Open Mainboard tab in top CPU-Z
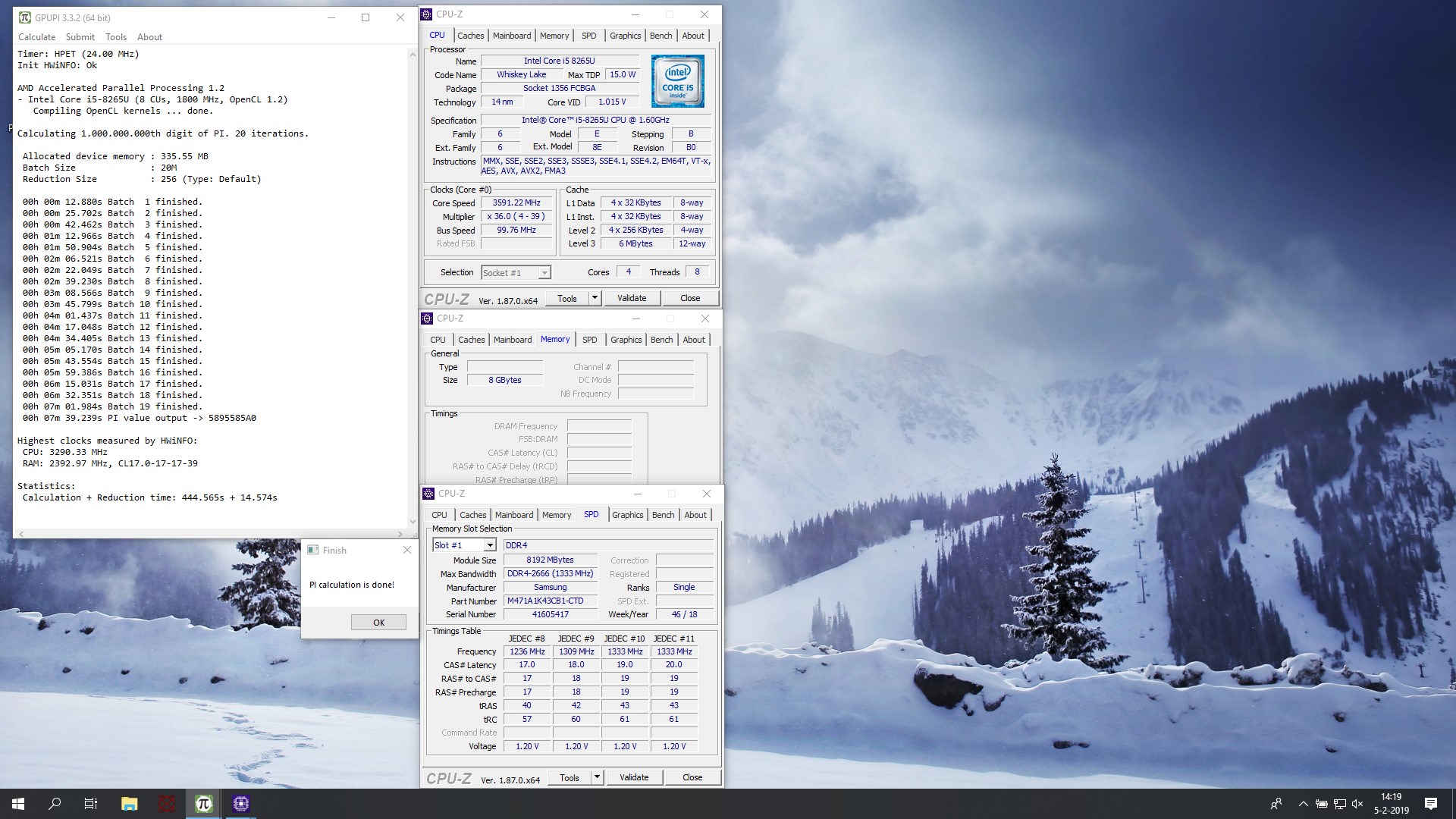This screenshot has width=1456, height=819. [x=512, y=36]
